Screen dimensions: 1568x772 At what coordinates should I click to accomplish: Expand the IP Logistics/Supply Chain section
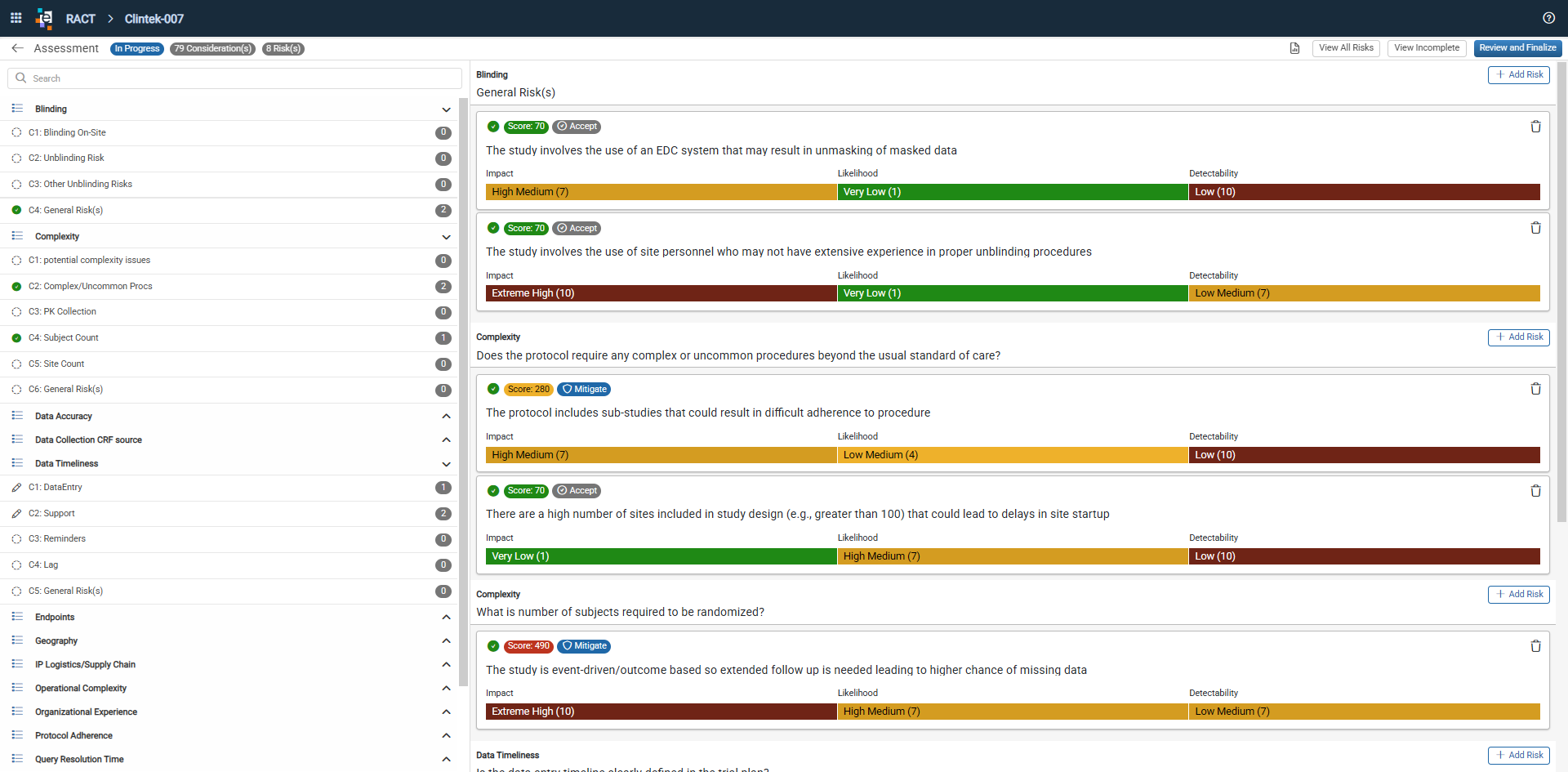(446, 665)
